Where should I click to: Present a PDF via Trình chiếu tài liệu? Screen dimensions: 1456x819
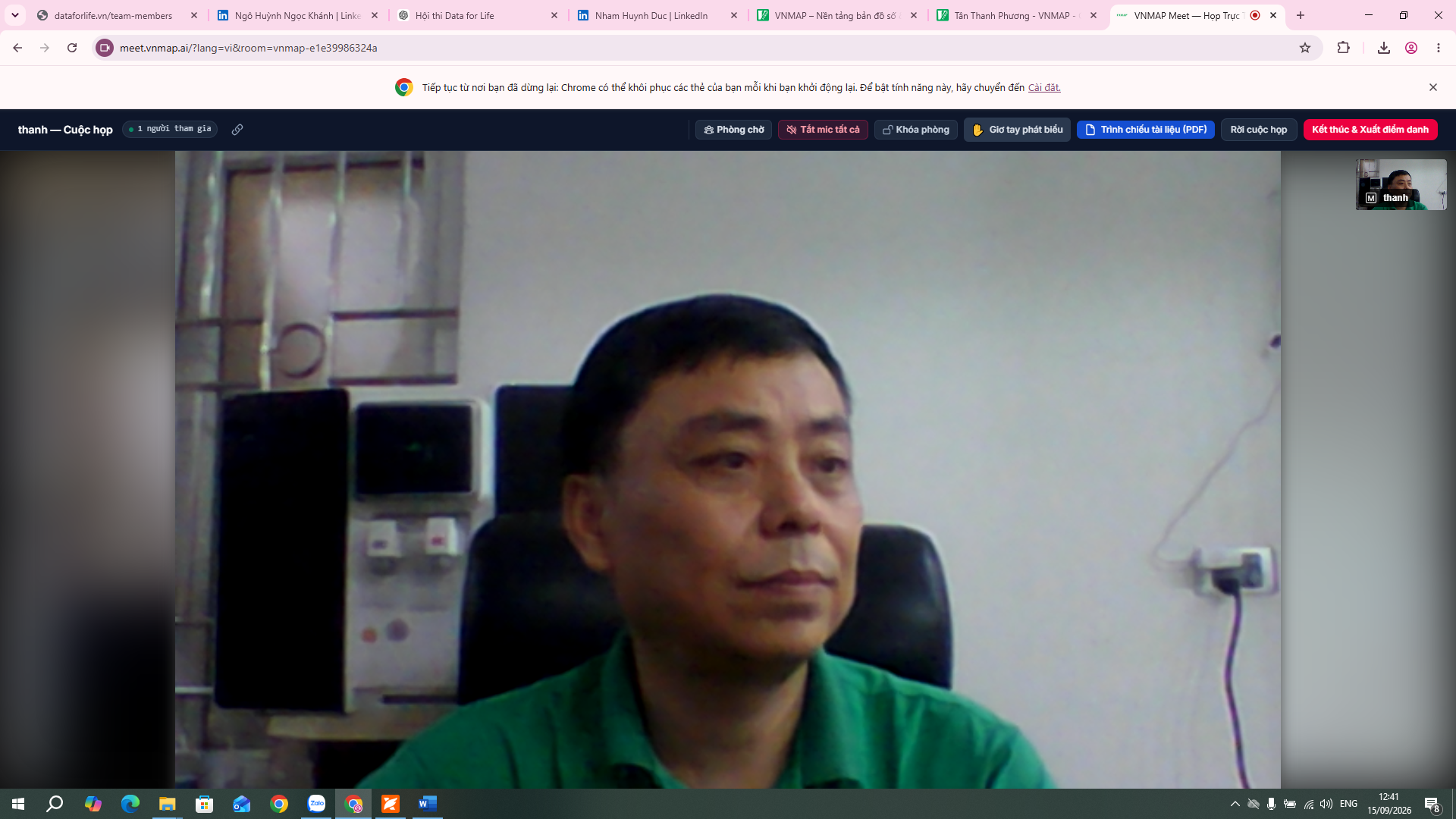click(x=1146, y=130)
